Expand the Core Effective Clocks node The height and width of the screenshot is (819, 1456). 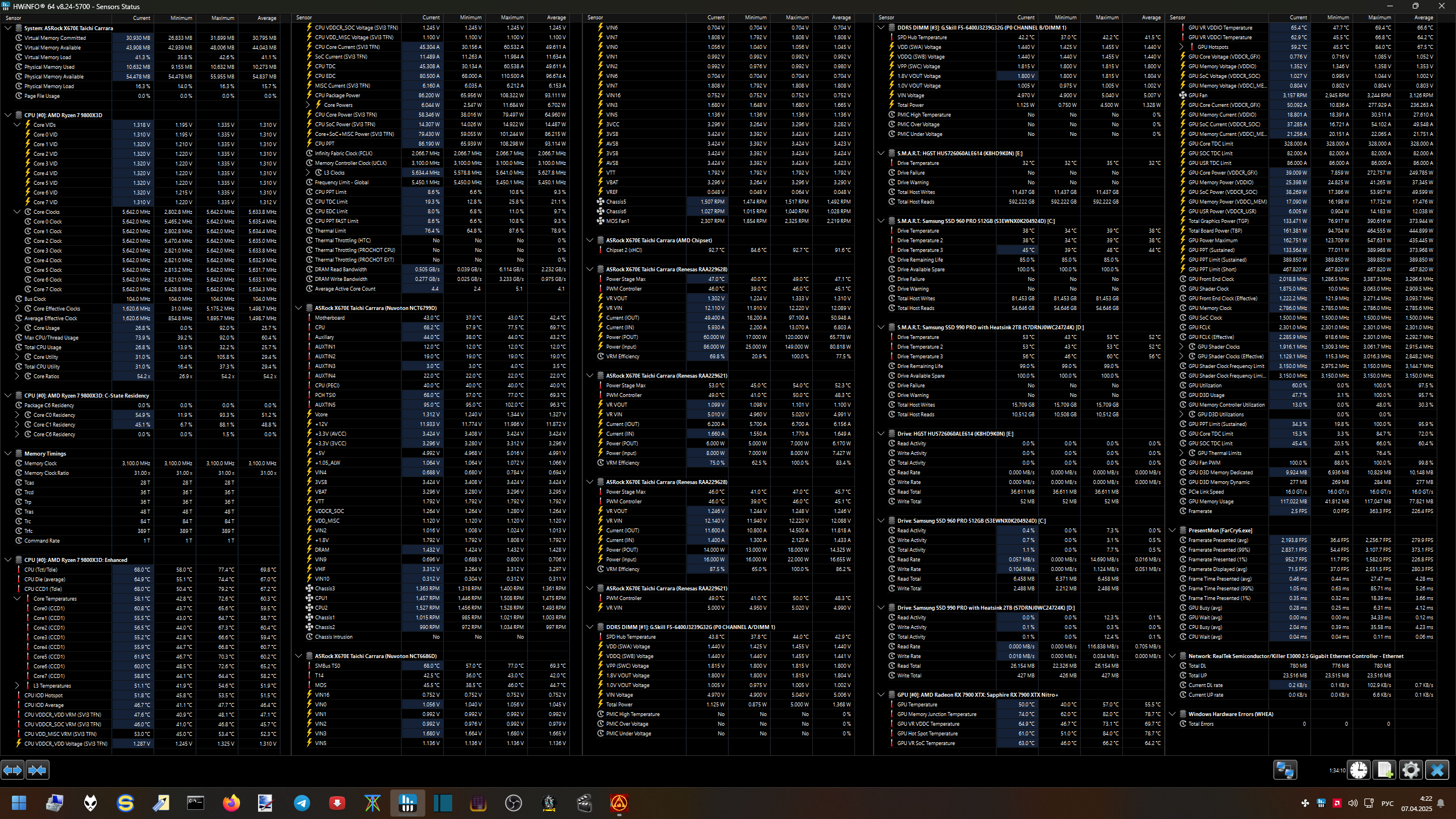17,308
